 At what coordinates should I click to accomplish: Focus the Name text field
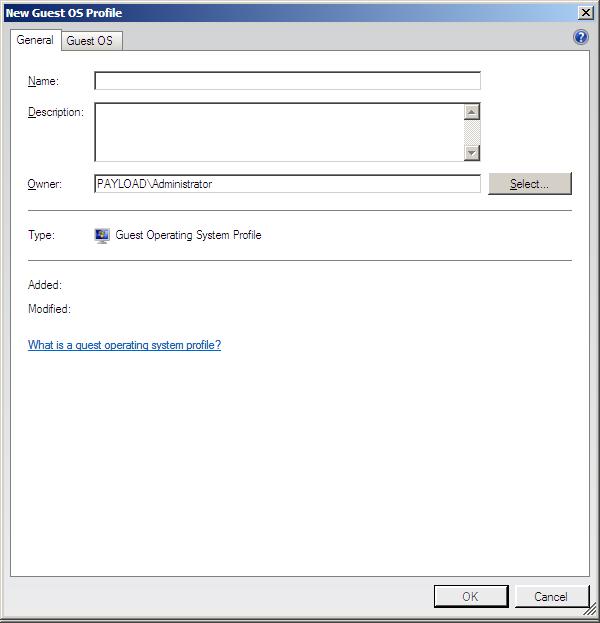(x=287, y=81)
